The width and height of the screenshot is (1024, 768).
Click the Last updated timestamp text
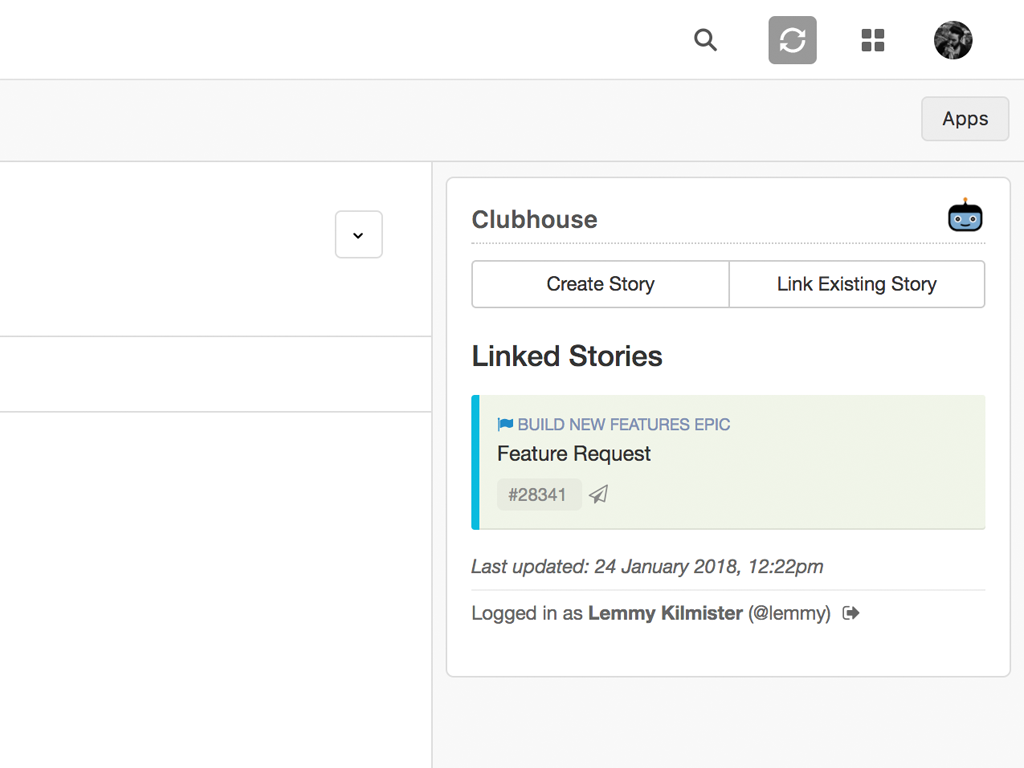(x=647, y=567)
